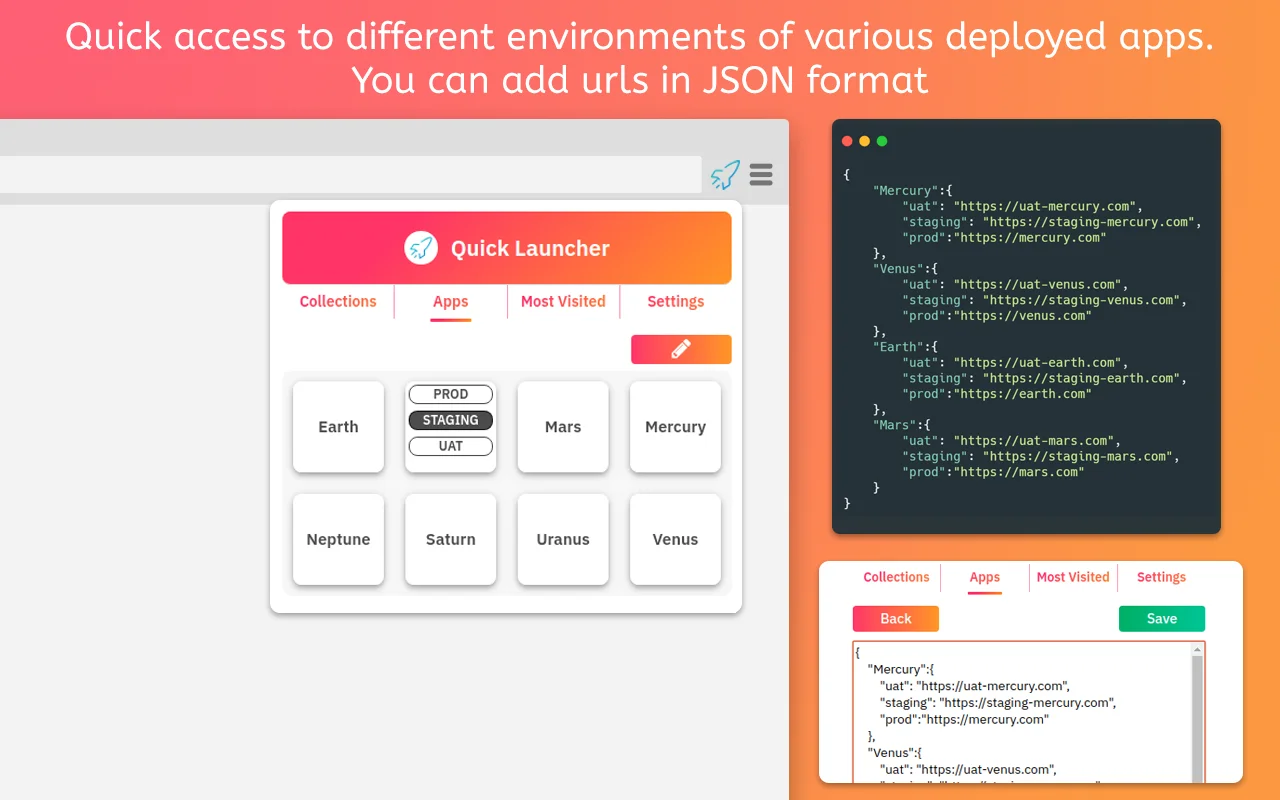This screenshot has height=800, width=1280.
Task: Click the red dot on code window
Action: pyautogui.click(x=848, y=141)
